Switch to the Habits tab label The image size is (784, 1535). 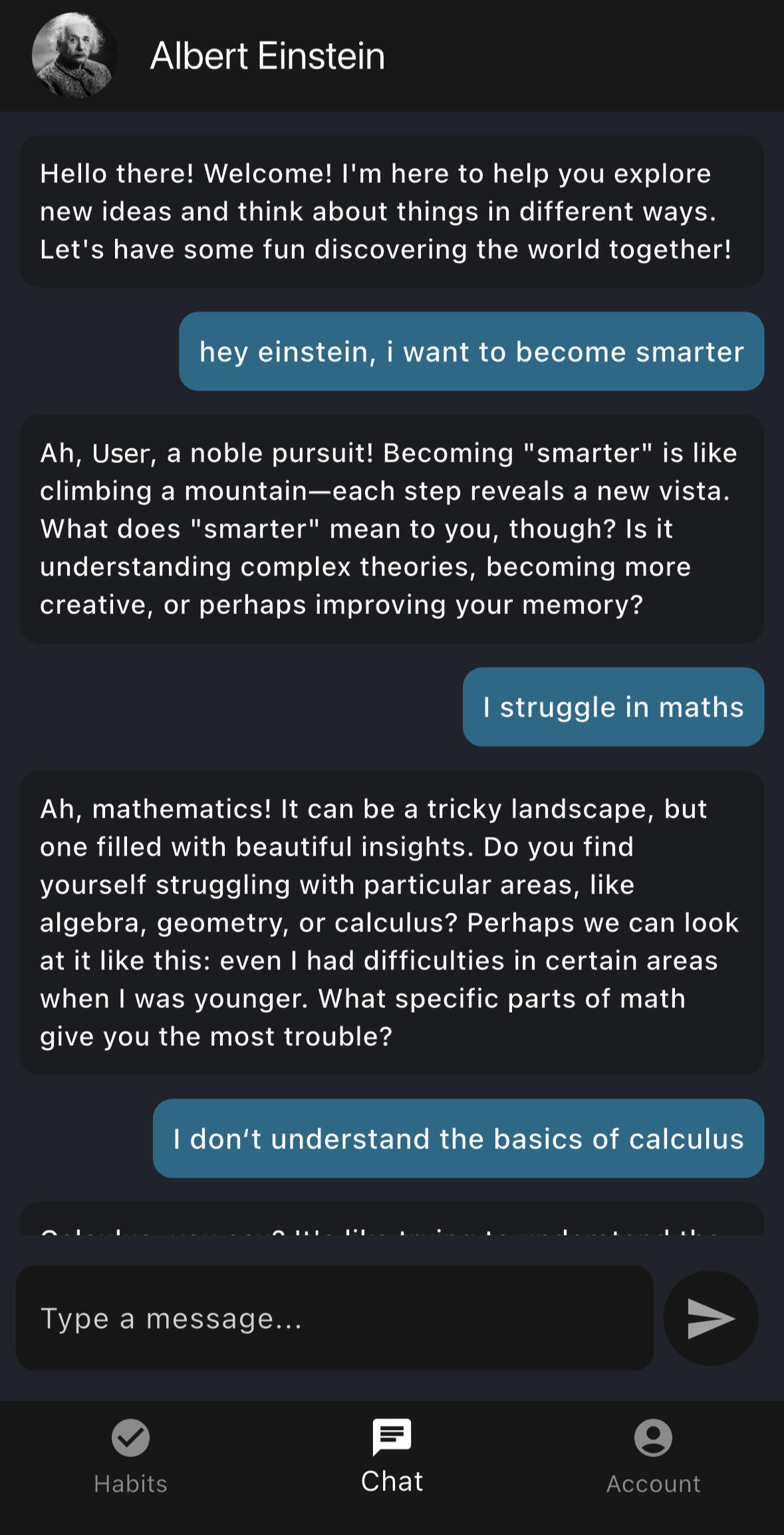click(x=130, y=1484)
